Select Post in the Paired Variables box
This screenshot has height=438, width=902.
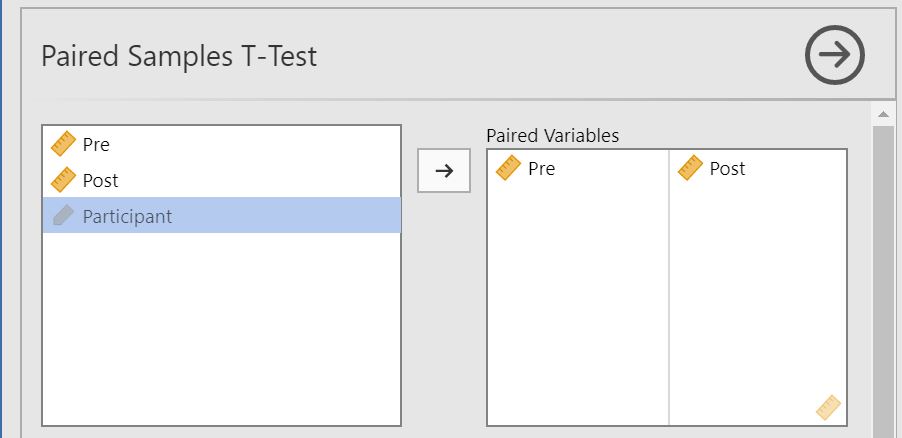(x=727, y=169)
